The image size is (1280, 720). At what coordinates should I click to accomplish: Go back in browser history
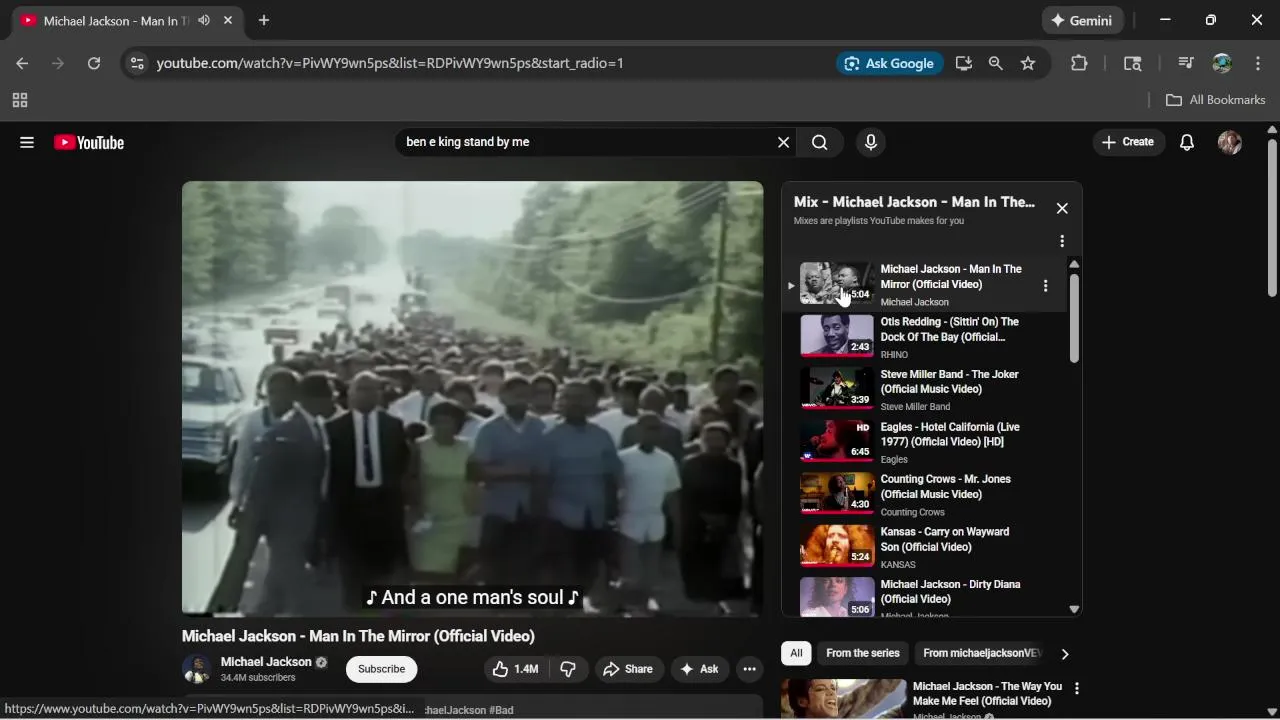click(22, 63)
